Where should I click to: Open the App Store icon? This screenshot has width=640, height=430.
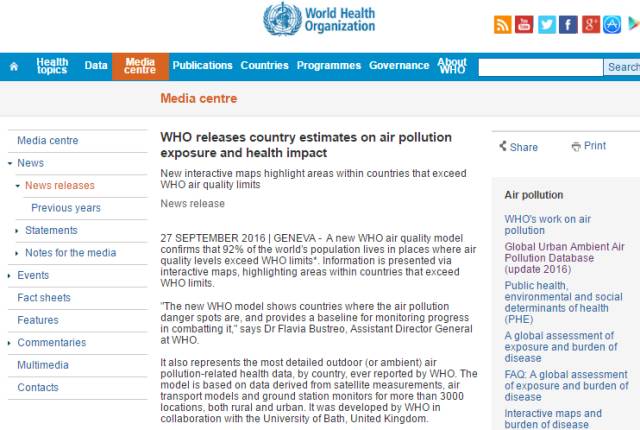click(612, 24)
